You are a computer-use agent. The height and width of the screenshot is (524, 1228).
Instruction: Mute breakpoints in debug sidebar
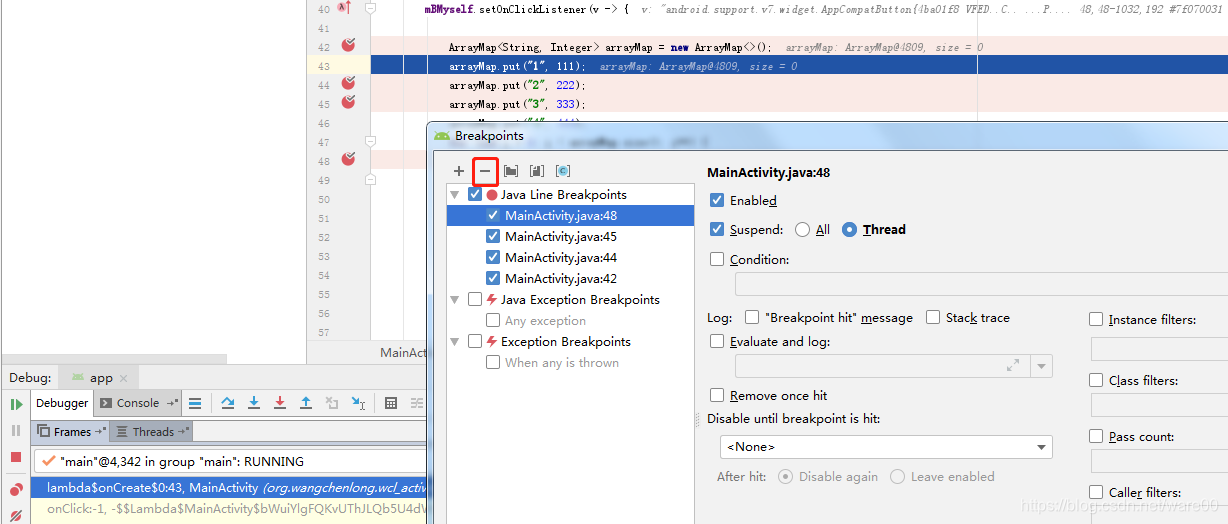pyautogui.click(x=16, y=516)
